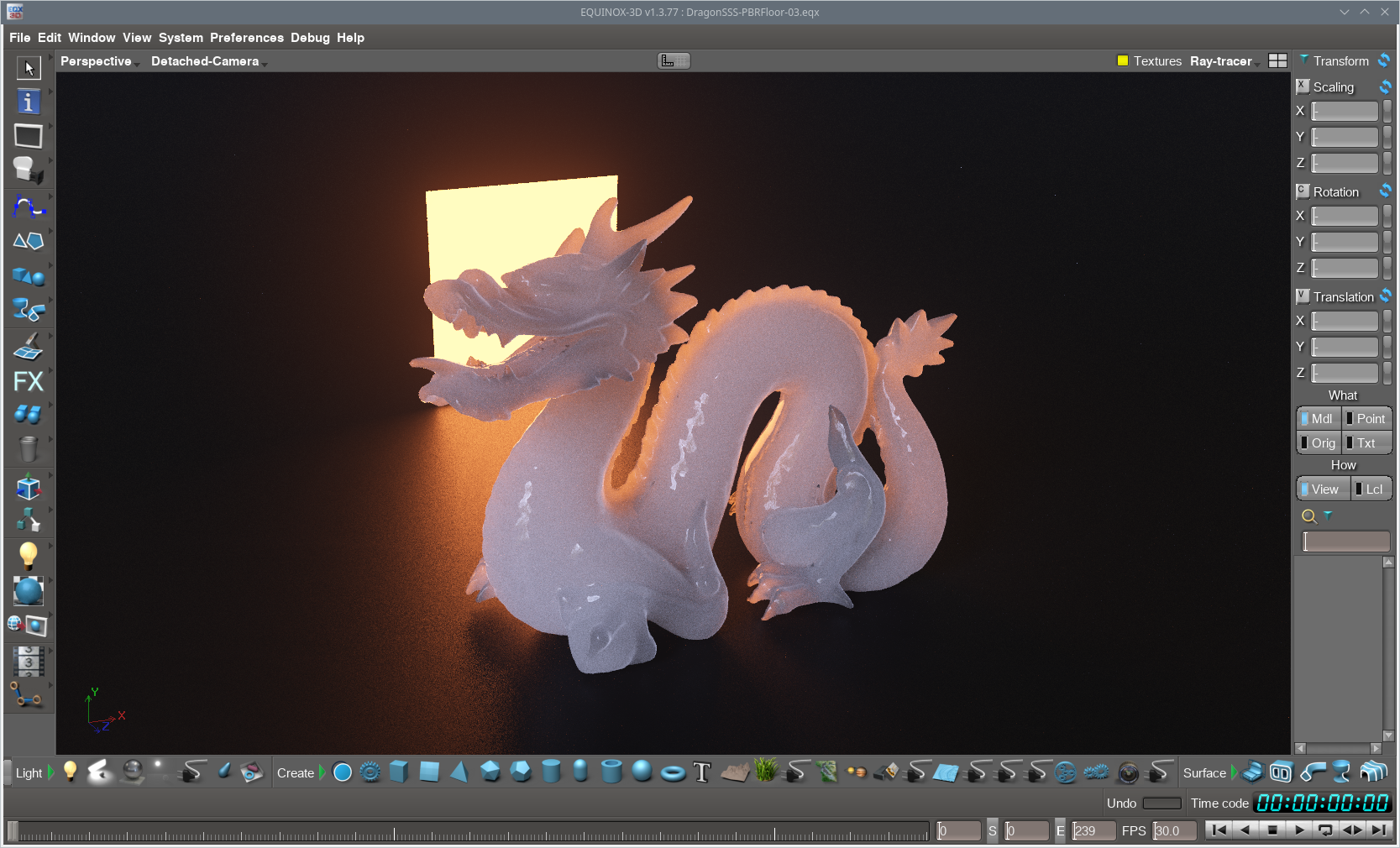
Task: Open the FX effects tool
Action: pos(29,381)
